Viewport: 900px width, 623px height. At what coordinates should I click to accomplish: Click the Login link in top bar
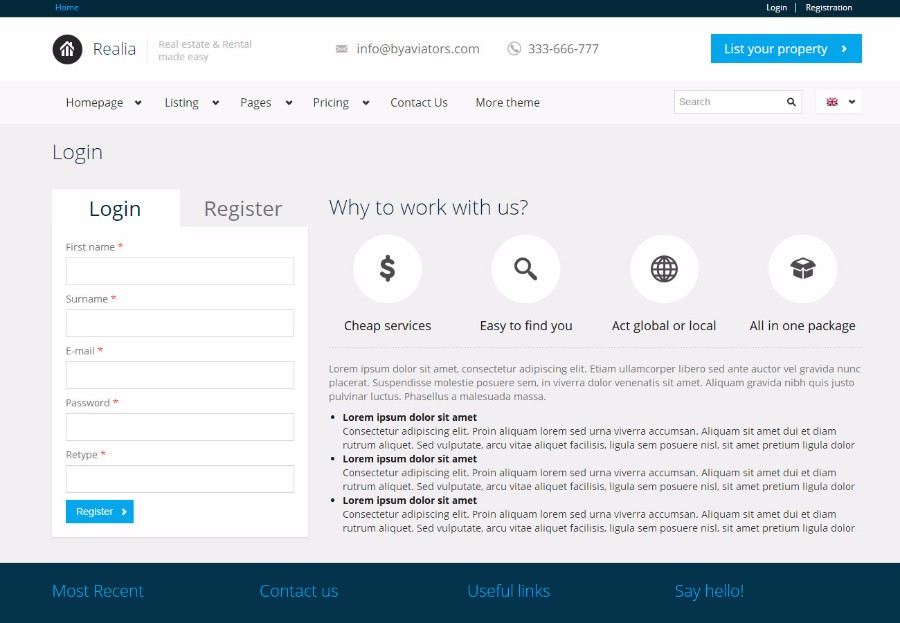[x=776, y=7]
